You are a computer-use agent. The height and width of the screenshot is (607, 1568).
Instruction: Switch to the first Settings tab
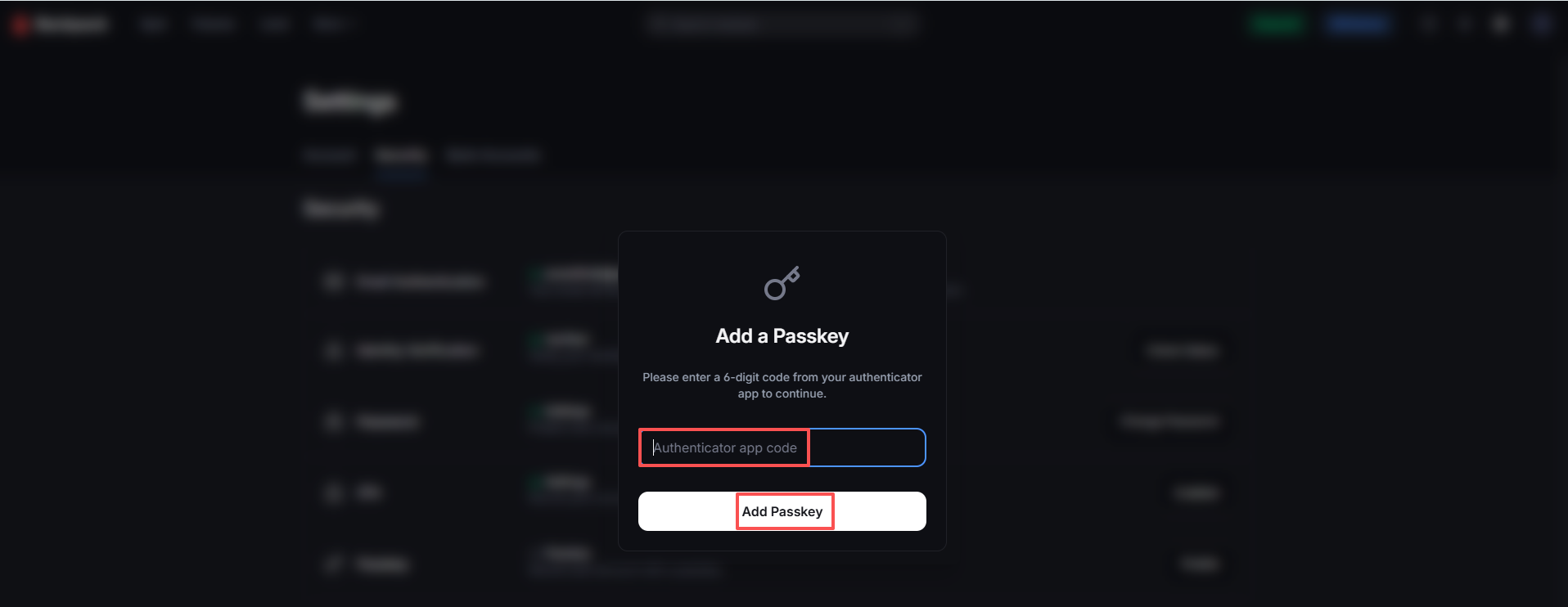pos(329,155)
